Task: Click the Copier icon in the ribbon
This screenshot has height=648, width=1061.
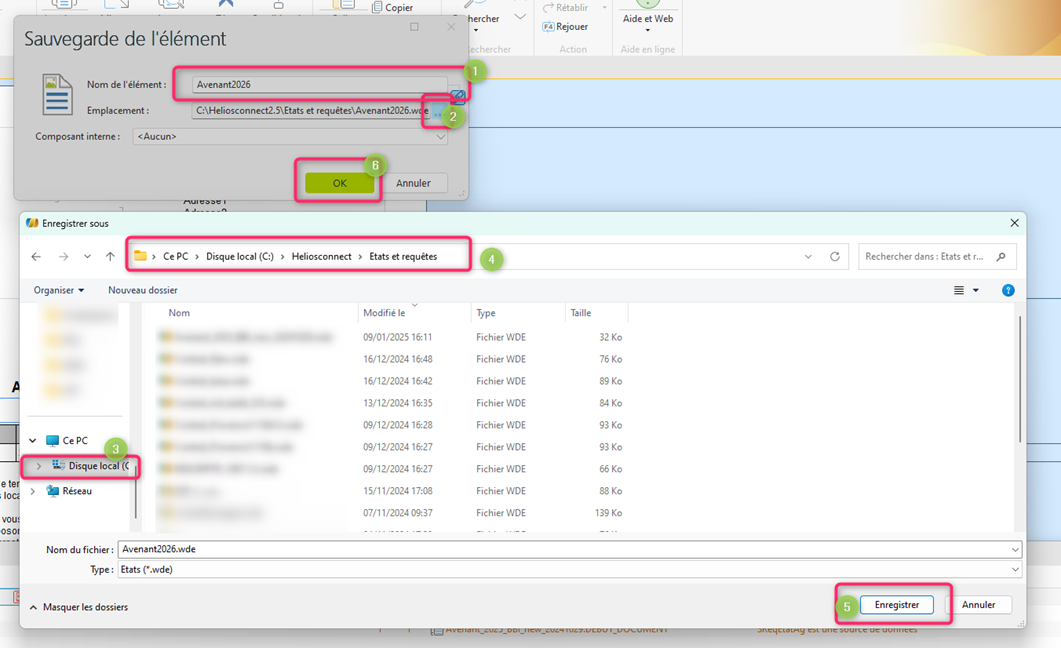Action: pyautogui.click(x=378, y=8)
